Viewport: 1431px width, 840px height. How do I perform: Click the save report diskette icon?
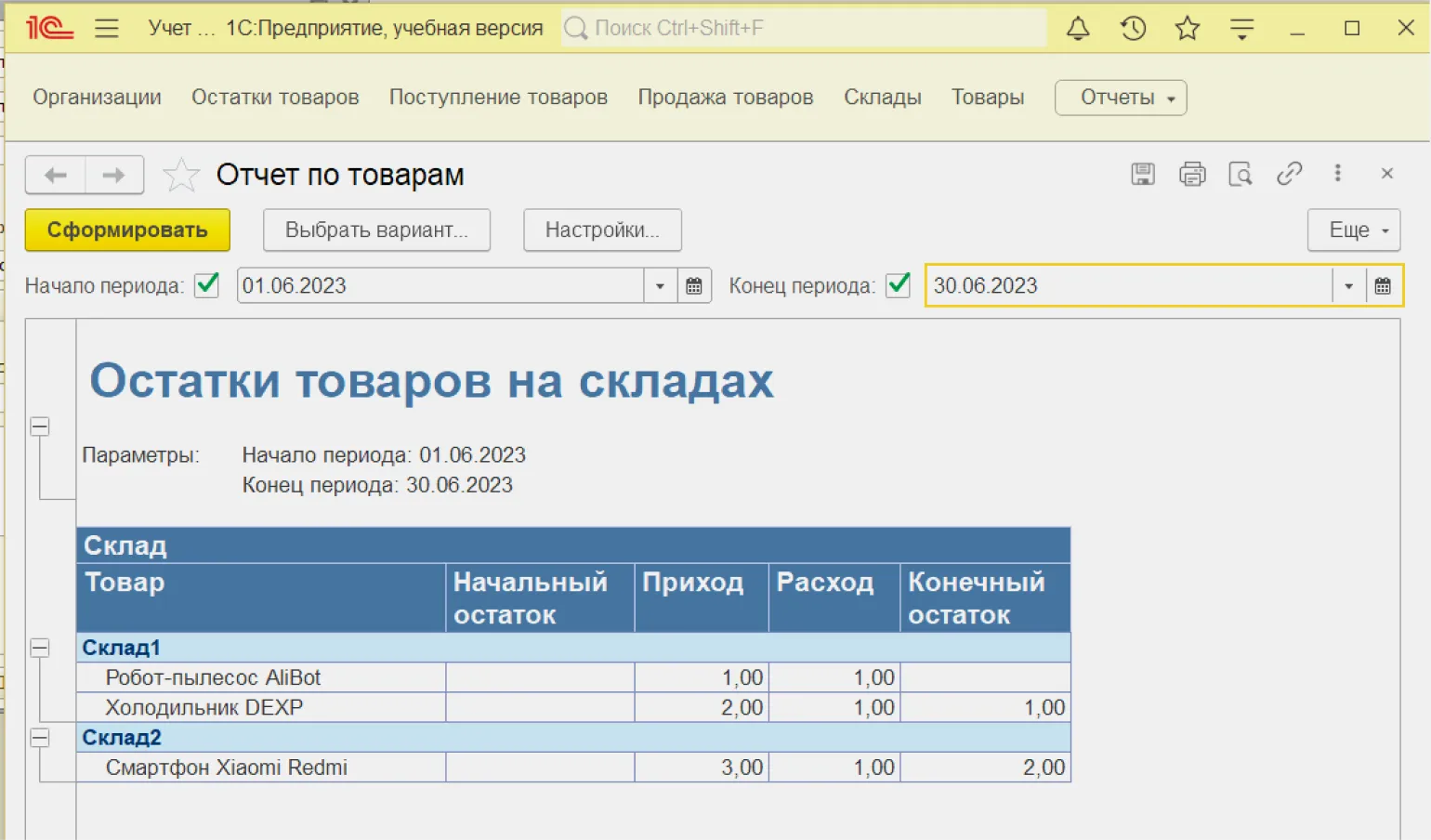click(1143, 174)
